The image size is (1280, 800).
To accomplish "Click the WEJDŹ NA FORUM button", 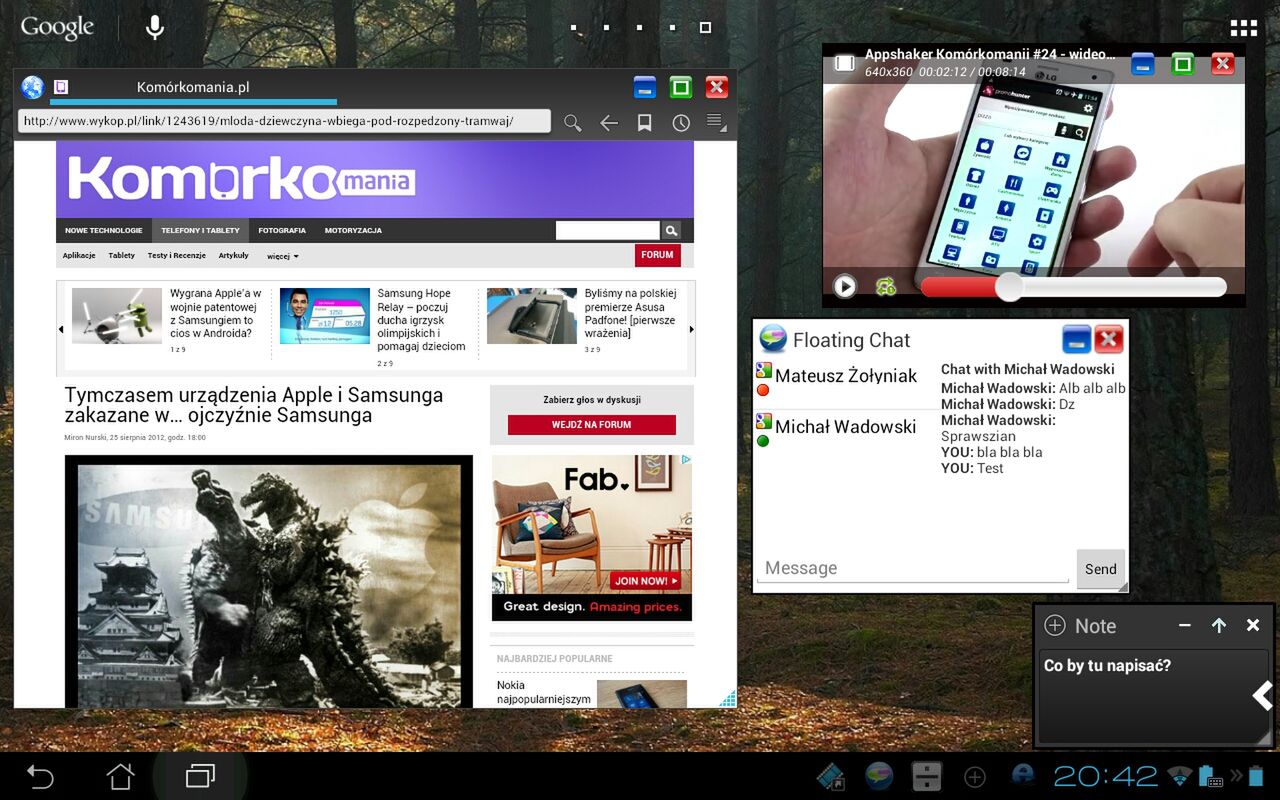I will [x=592, y=425].
